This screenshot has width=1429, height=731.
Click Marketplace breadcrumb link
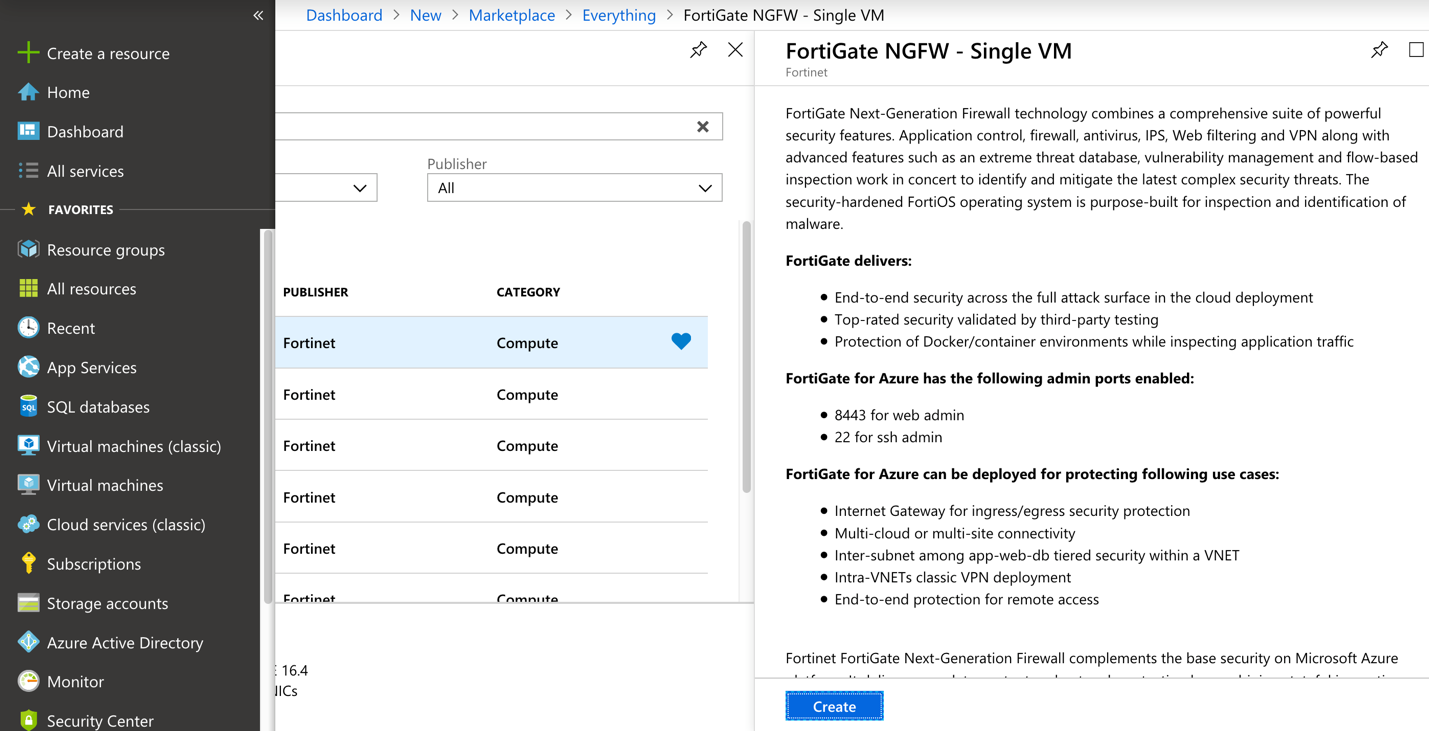pos(512,15)
